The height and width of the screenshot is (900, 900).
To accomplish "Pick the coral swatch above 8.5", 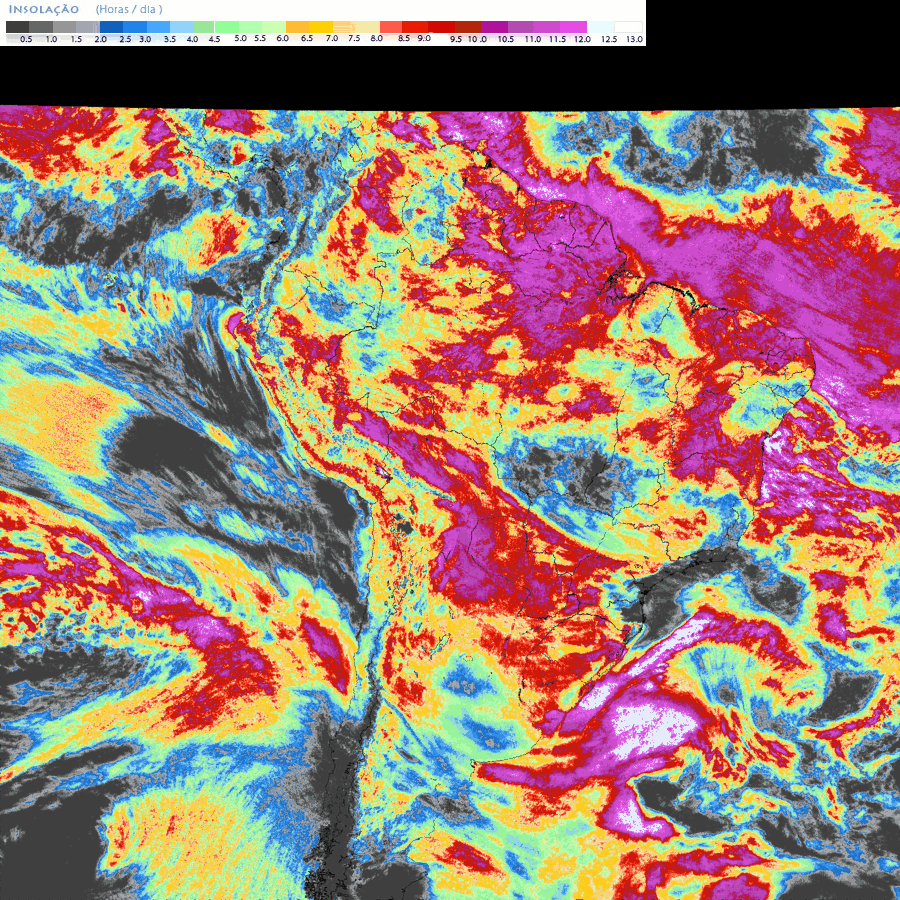I will [x=391, y=27].
